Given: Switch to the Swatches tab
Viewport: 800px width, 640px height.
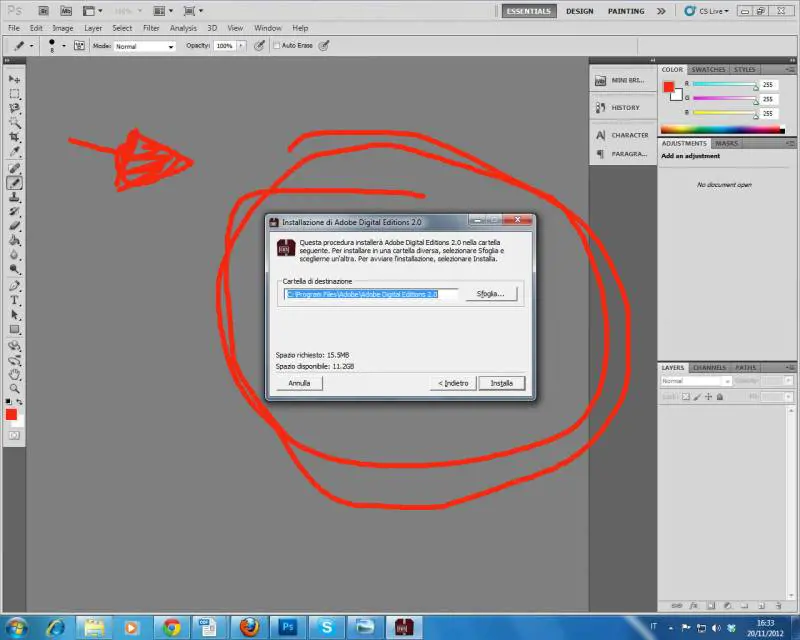Looking at the screenshot, I should [708, 69].
